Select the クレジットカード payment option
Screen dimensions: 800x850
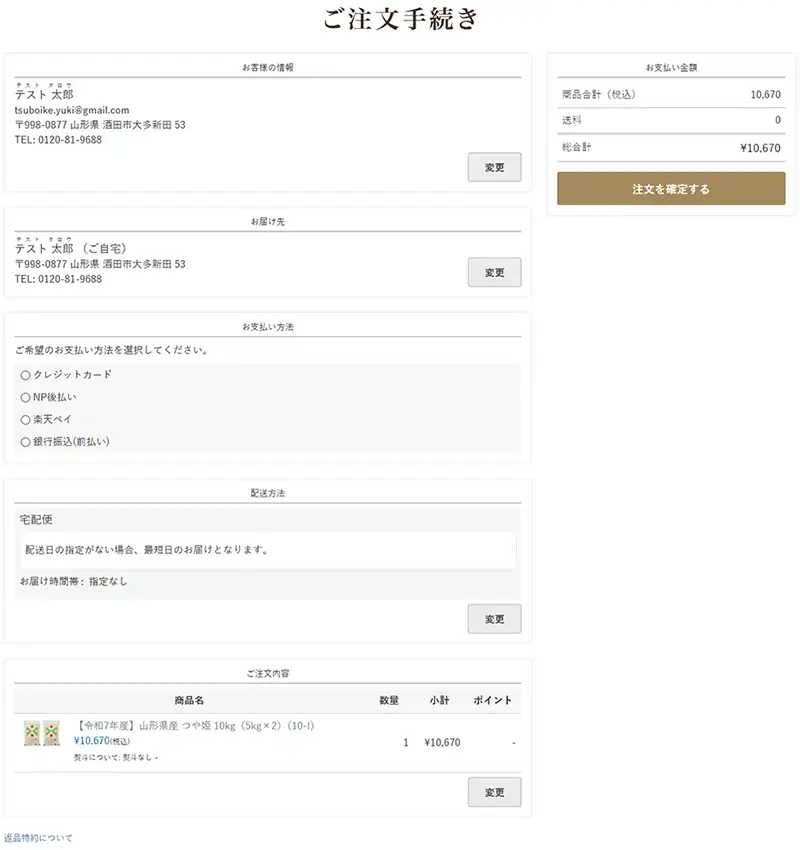click(x=26, y=375)
